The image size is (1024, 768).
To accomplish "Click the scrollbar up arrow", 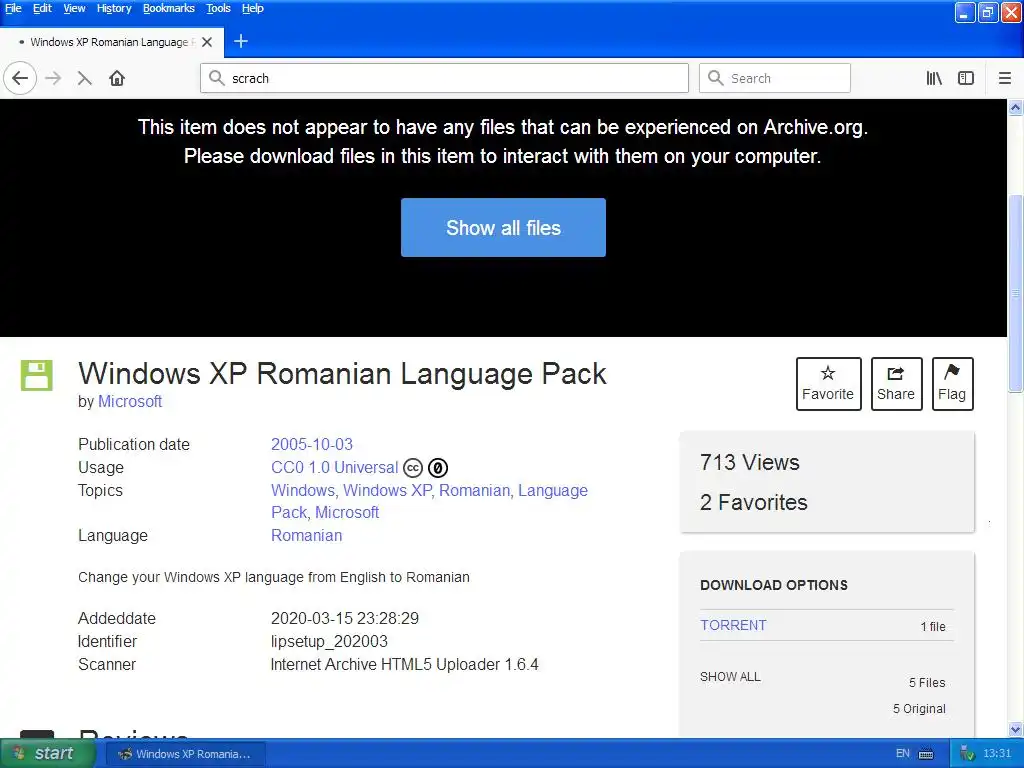I will click(x=1016, y=107).
